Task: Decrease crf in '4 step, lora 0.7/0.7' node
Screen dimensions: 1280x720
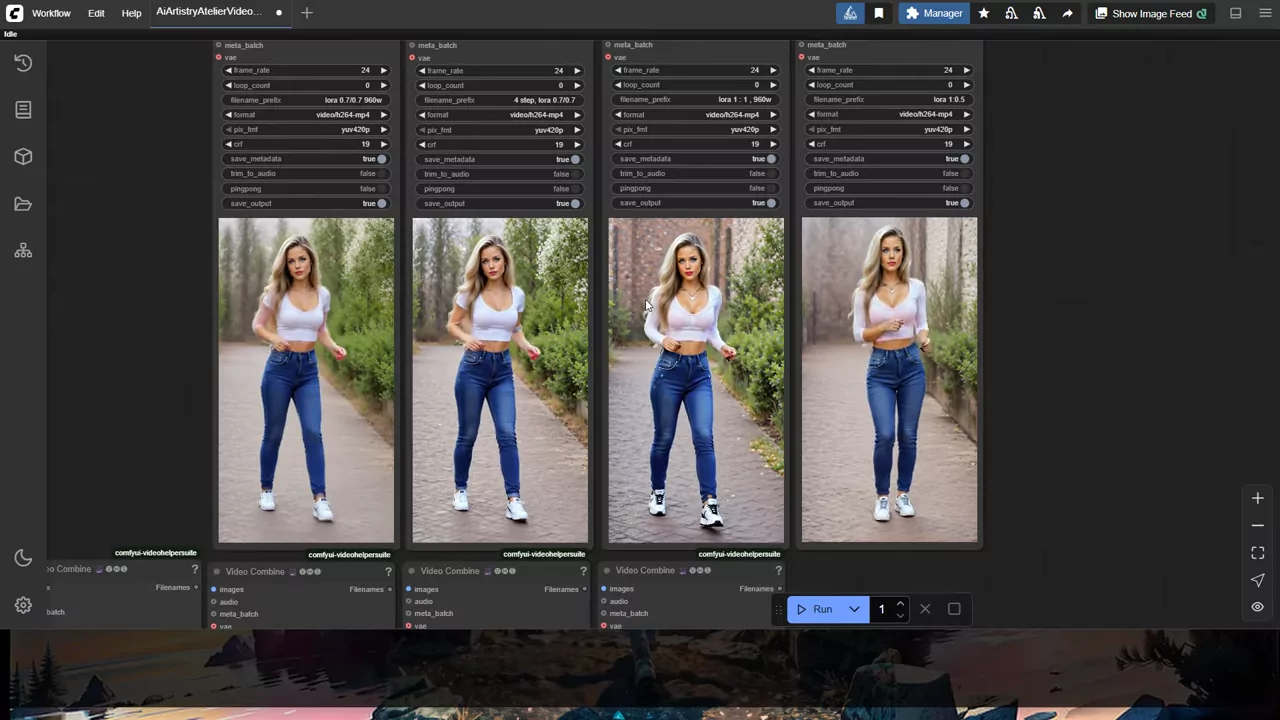Action: click(x=423, y=145)
